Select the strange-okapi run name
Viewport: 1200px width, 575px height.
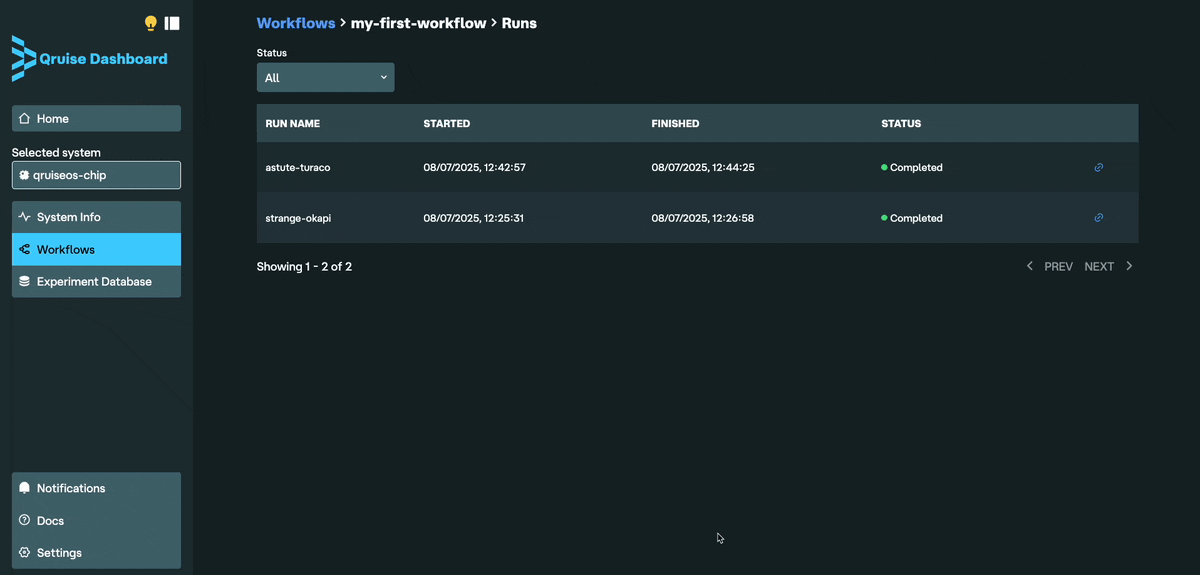point(298,218)
